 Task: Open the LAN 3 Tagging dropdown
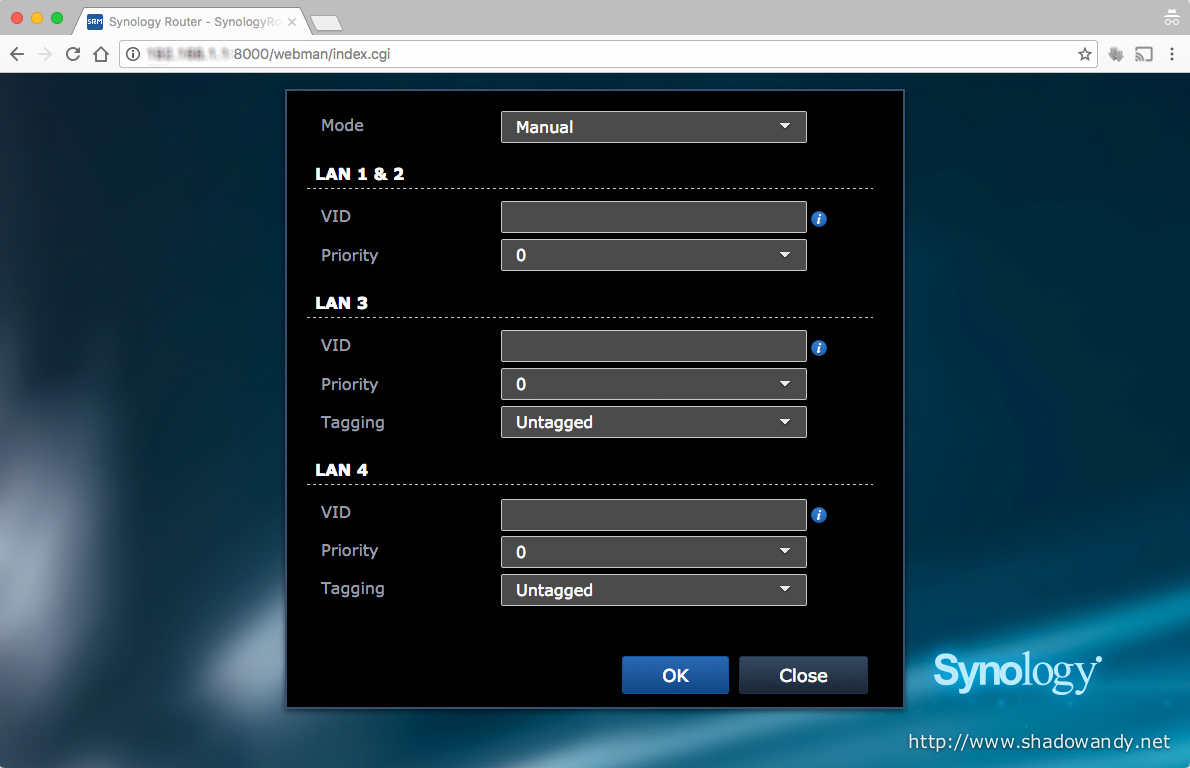click(653, 422)
